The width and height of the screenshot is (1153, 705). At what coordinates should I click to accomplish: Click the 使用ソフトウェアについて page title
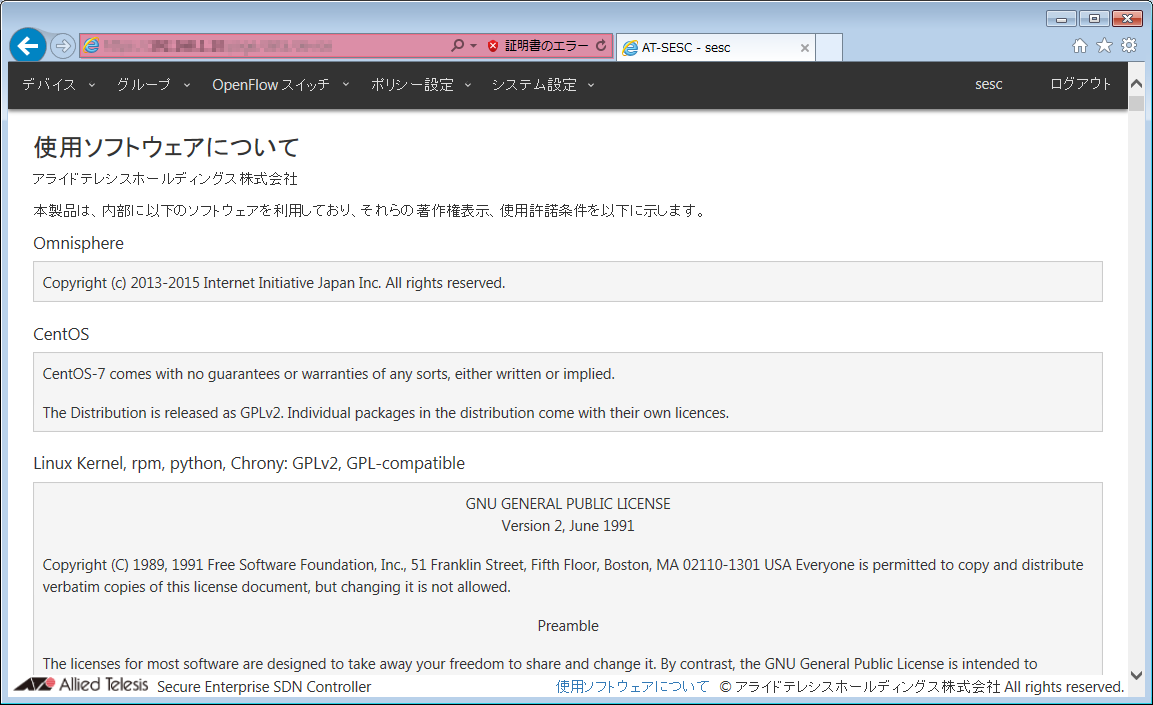[166, 147]
